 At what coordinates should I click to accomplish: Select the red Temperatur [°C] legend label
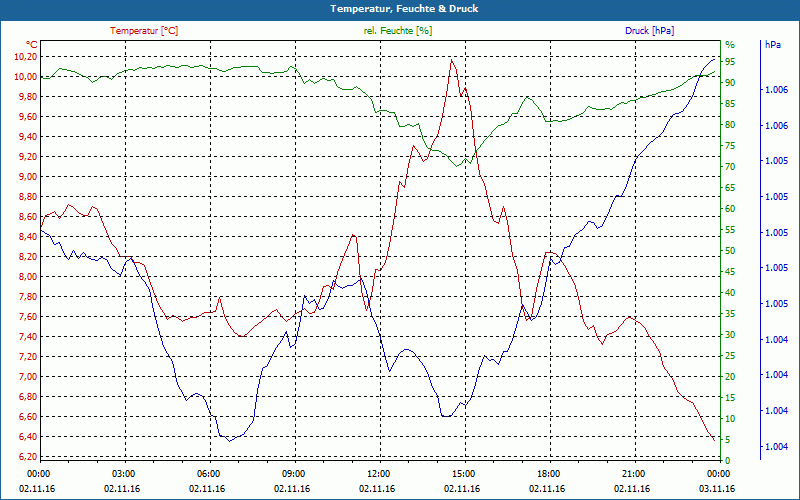(x=144, y=31)
